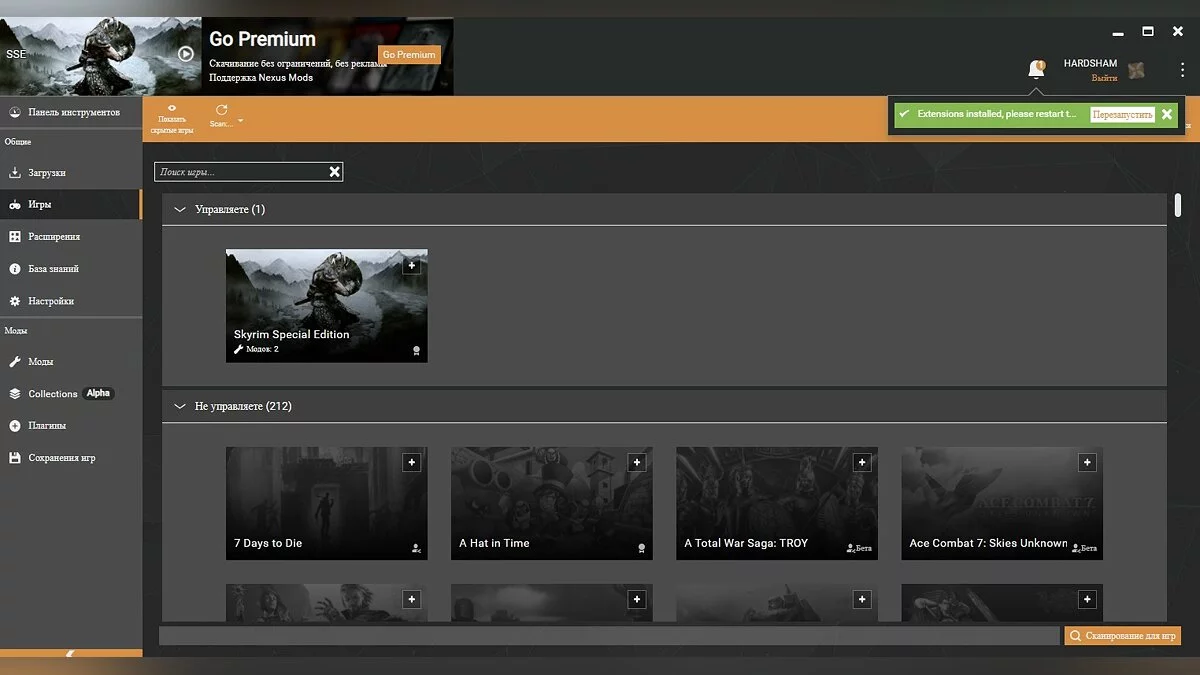The width and height of the screenshot is (1200, 675).
Task: Click the notifications bell icon
Action: click(x=1036, y=69)
